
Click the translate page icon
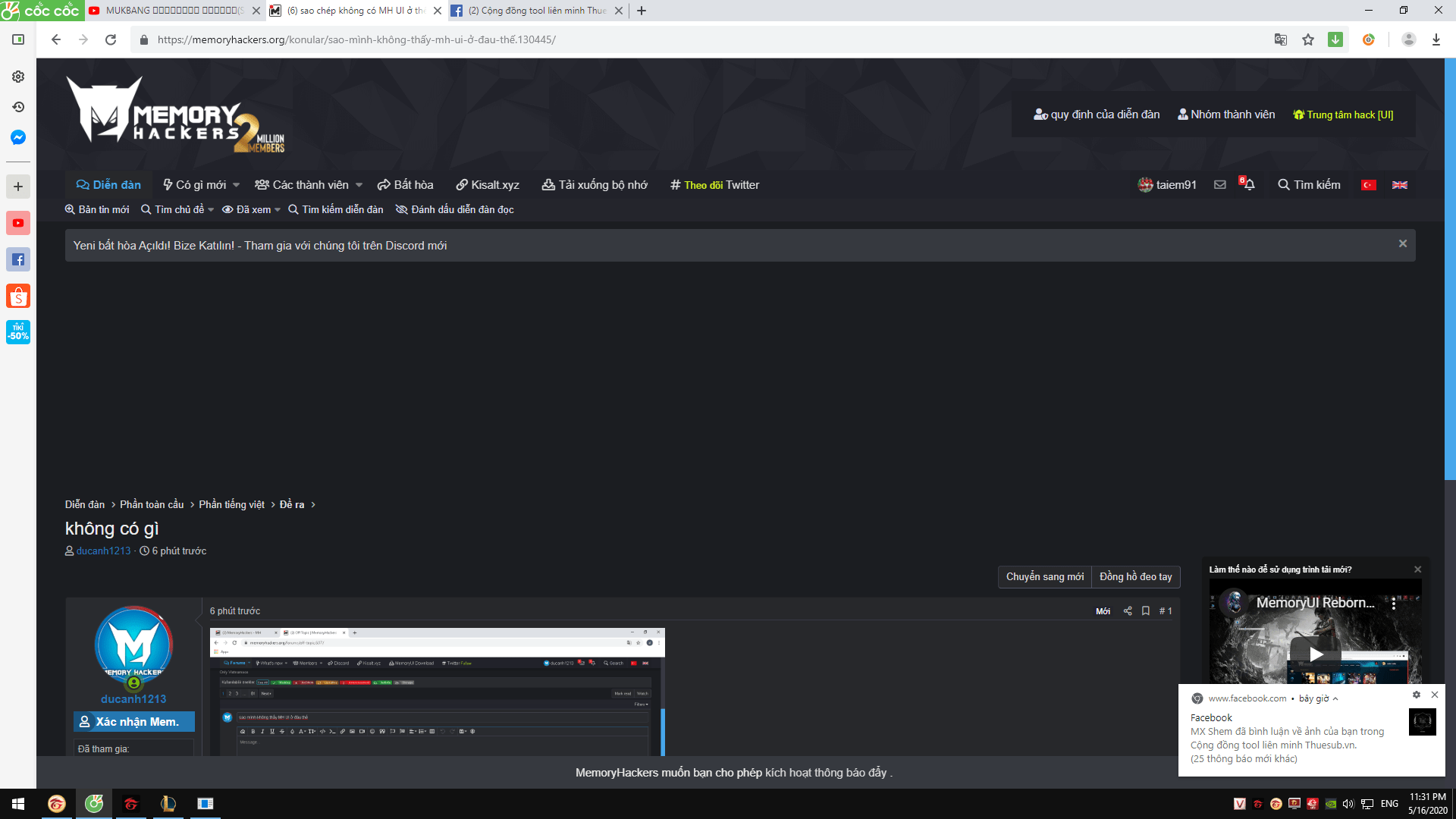pos(1281,39)
